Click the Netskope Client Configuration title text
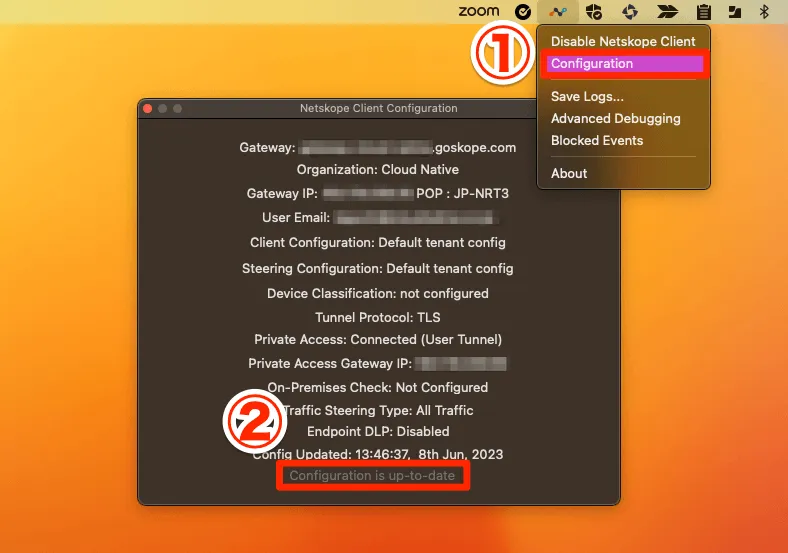Viewport: 788px width, 553px height. coord(378,108)
